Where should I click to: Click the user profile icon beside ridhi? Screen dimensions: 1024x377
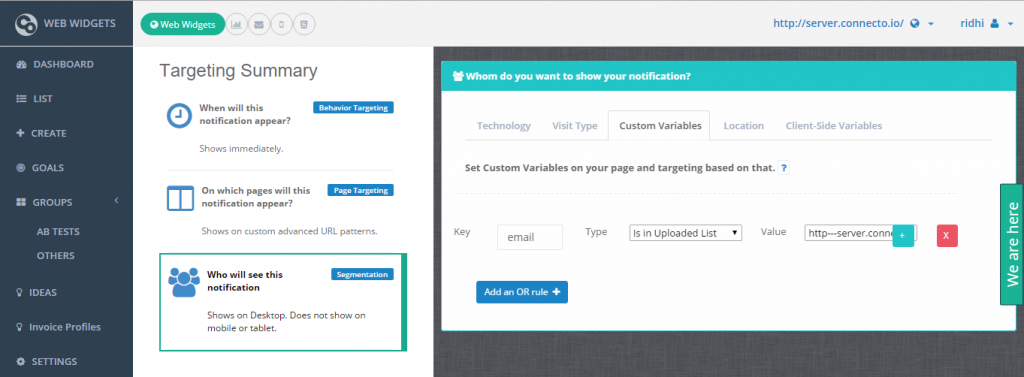[995, 24]
